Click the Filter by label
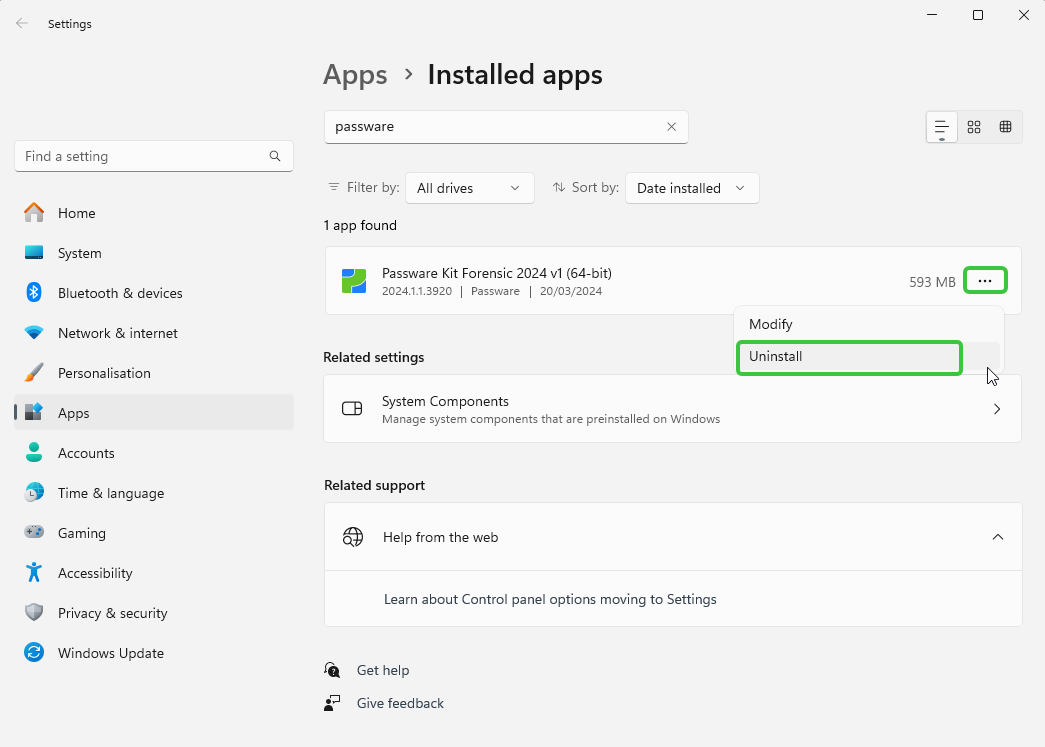 click(373, 187)
